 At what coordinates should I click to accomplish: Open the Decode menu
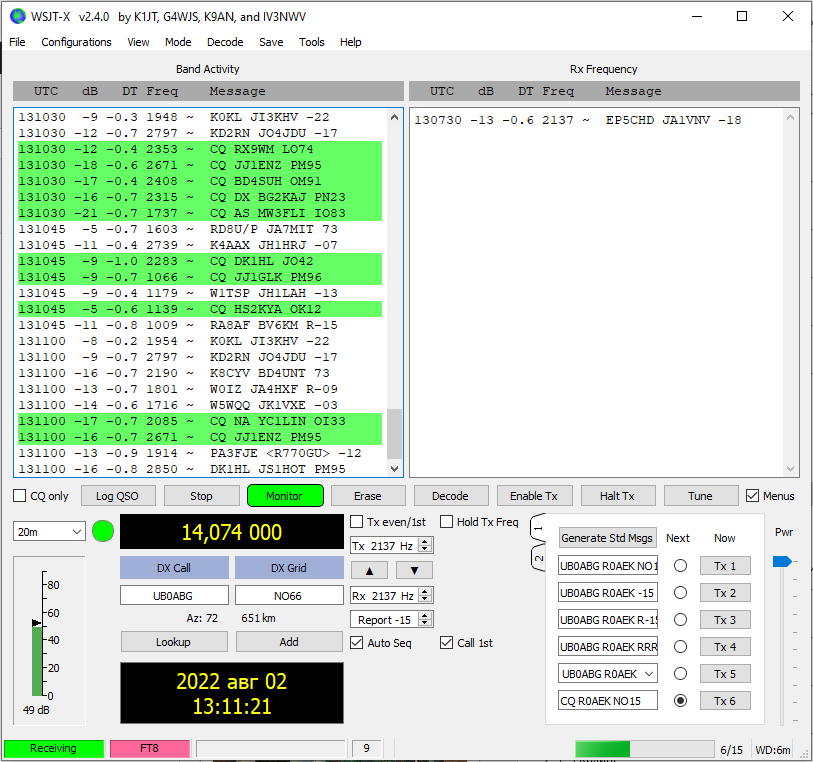[225, 42]
